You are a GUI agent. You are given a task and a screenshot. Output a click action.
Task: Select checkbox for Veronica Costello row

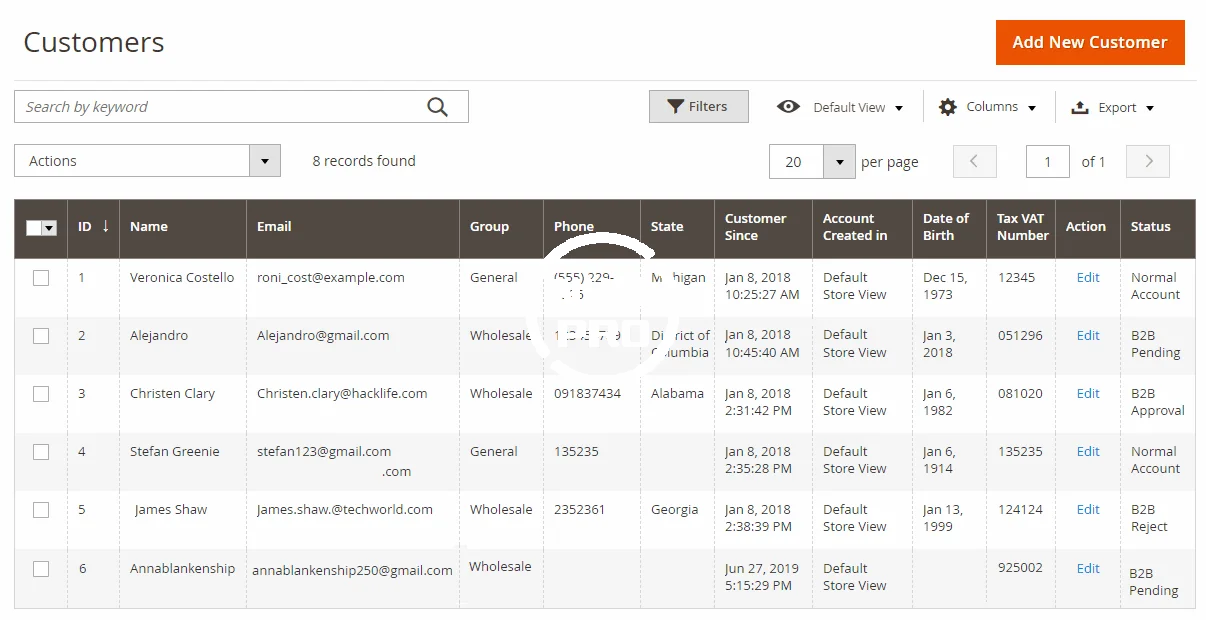point(41,278)
